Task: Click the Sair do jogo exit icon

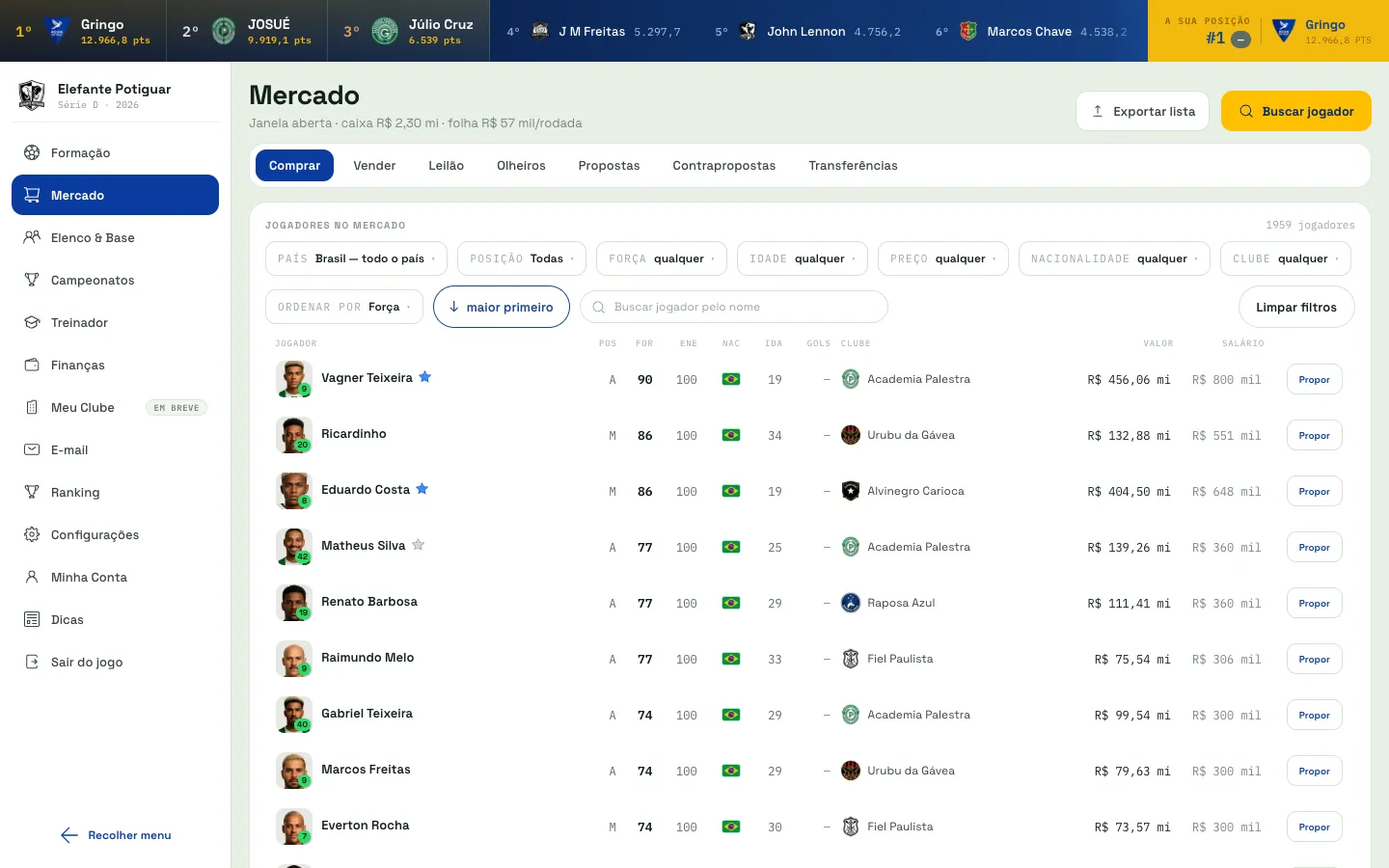Action: coord(32,662)
